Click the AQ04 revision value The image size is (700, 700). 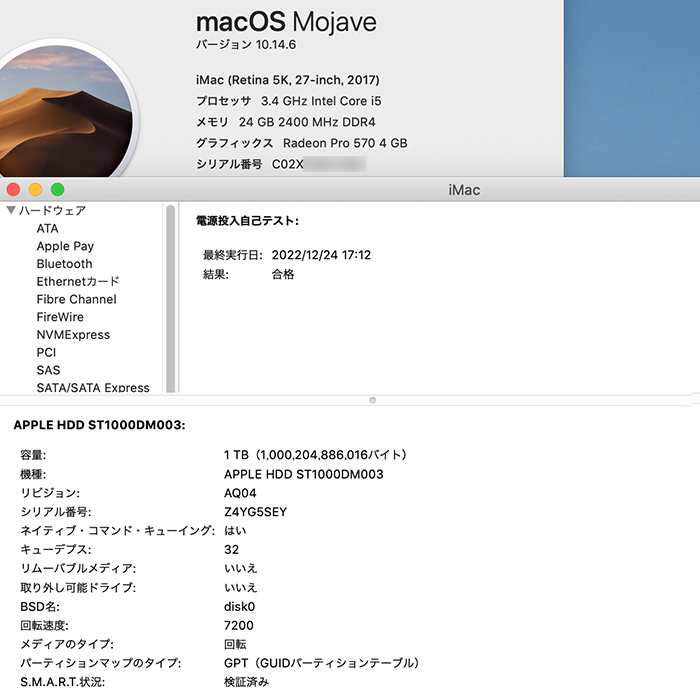tap(240, 493)
